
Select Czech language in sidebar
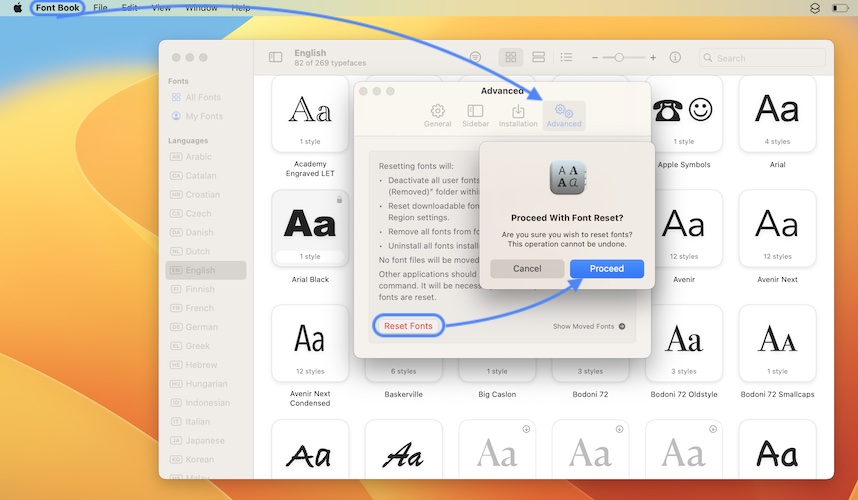click(x=206, y=213)
